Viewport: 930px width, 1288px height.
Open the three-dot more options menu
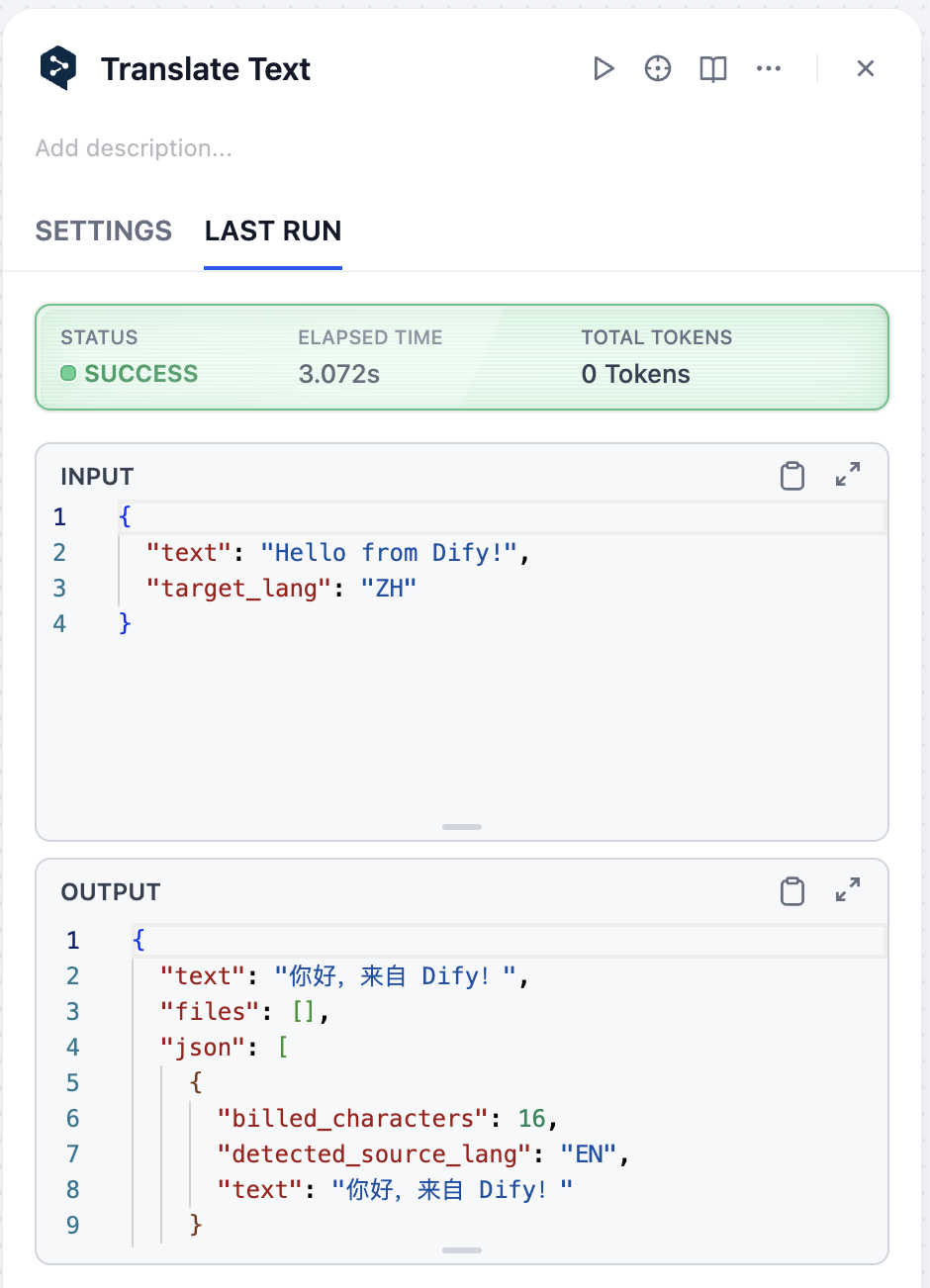(769, 68)
